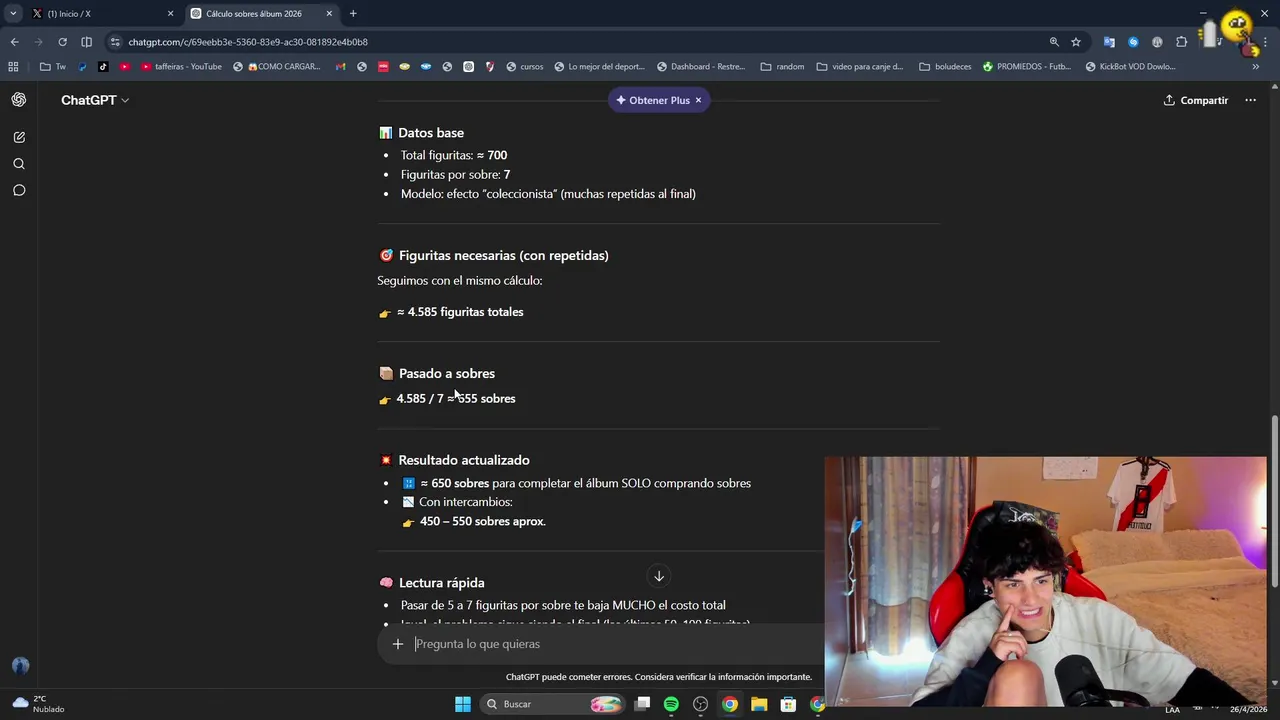
Task: Click the page vertical scrollbar
Action: 1274,500
